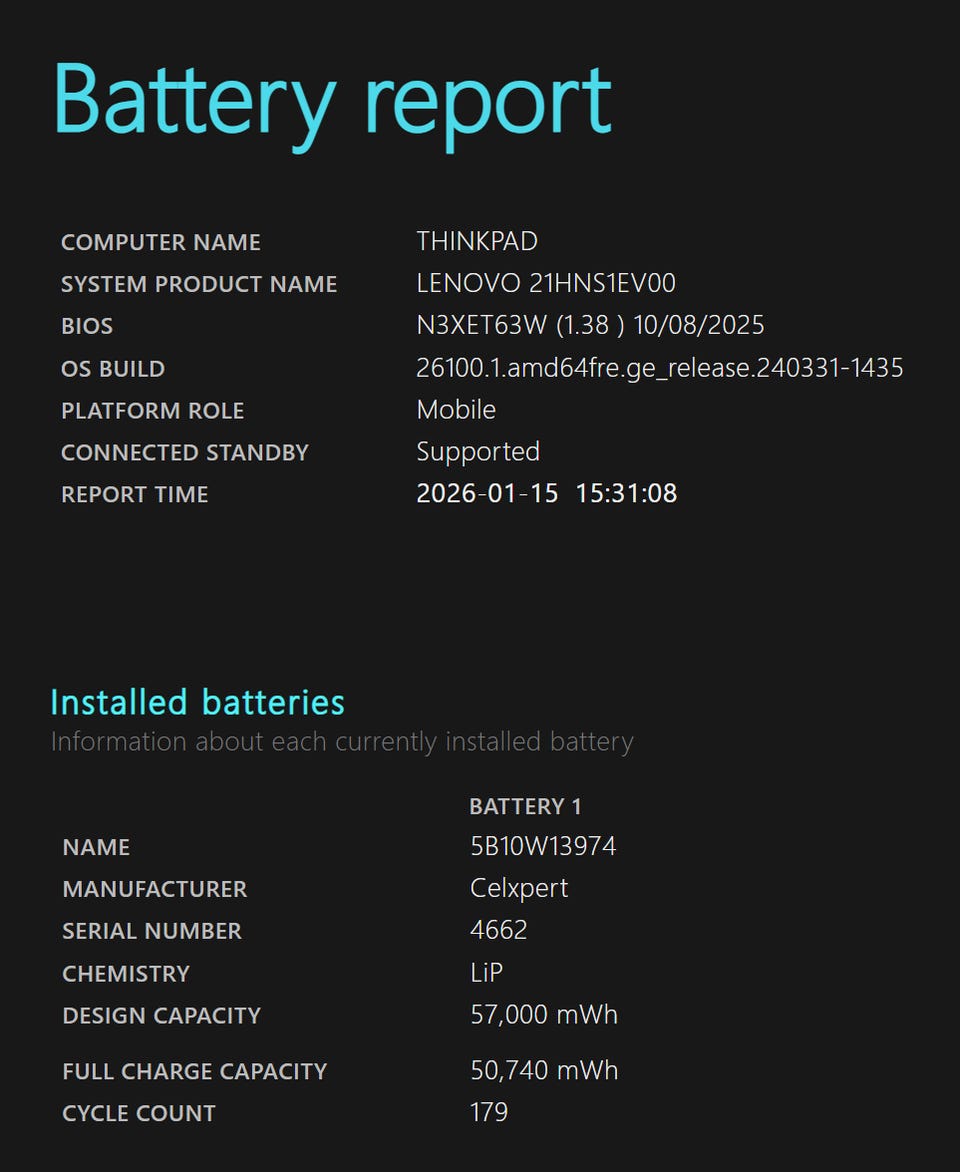The height and width of the screenshot is (1172, 960).
Task: Select the serial number 4662
Action: 499,930
